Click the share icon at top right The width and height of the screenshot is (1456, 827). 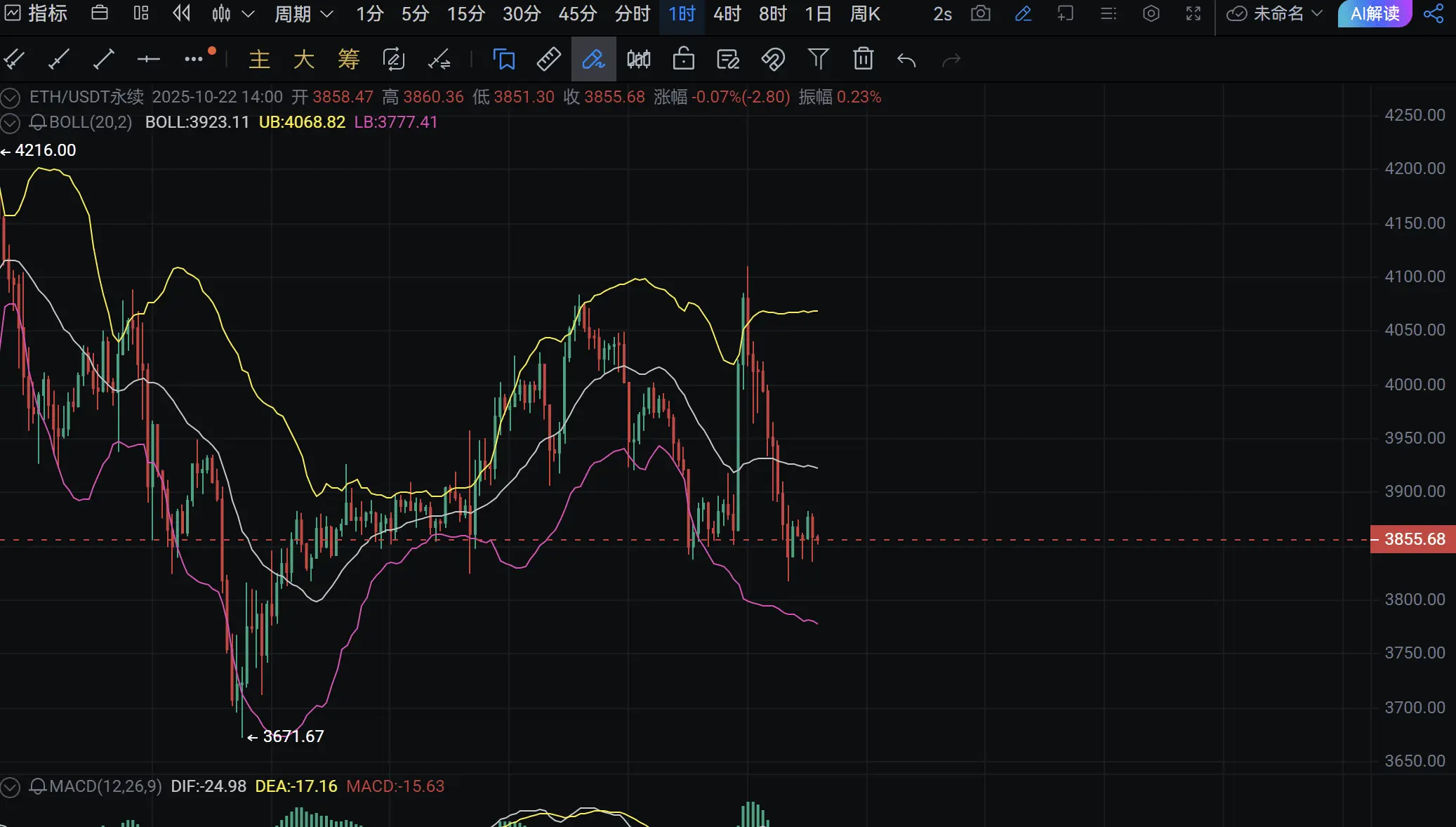coord(1434,14)
